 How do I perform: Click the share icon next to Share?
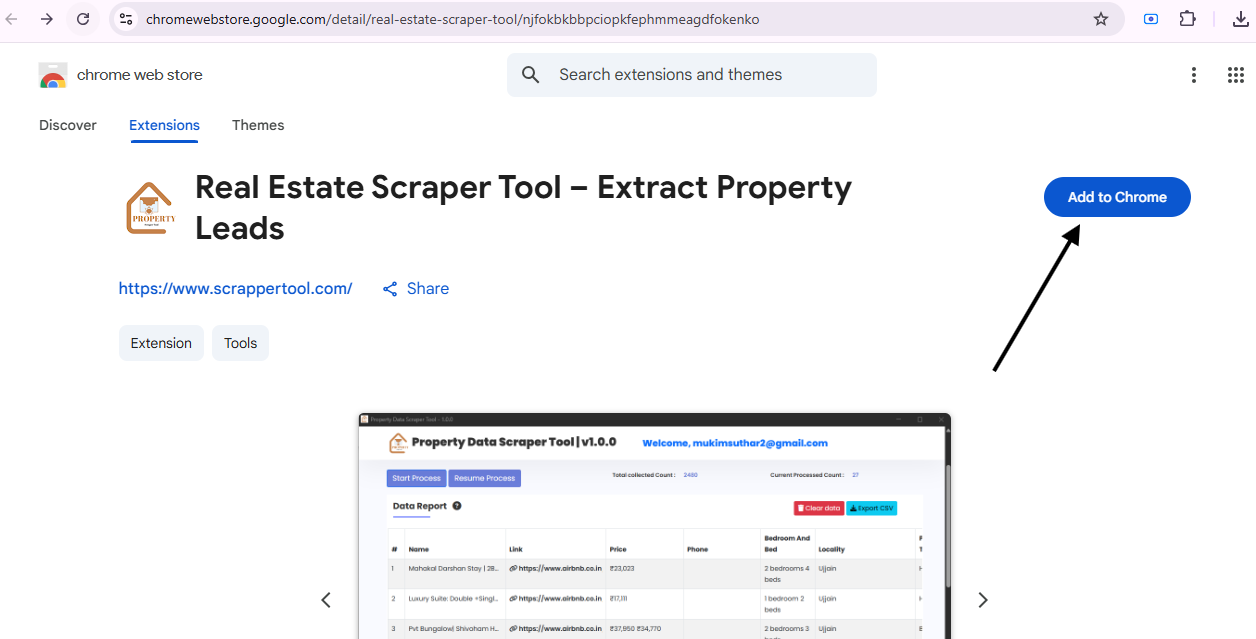[x=391, y=289]
